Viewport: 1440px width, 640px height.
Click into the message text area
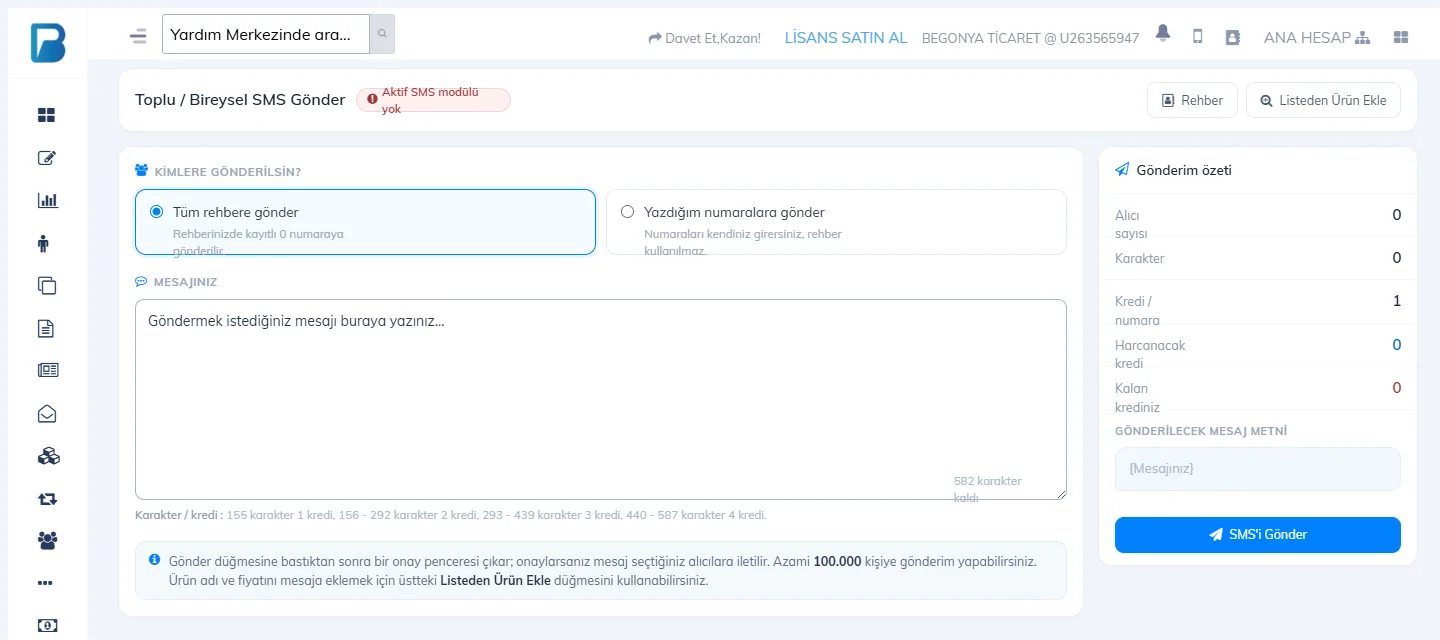(x=601, y=399)
